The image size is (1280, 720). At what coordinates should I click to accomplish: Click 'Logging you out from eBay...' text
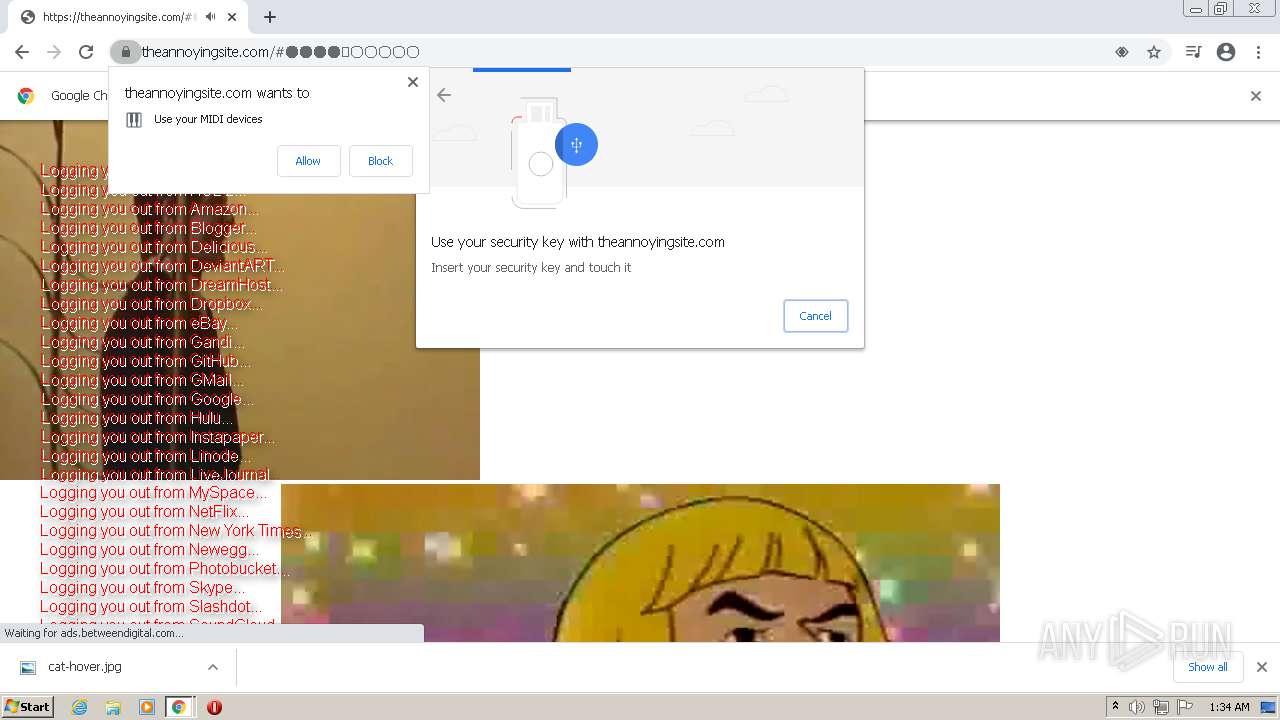(x=139, y=323)
